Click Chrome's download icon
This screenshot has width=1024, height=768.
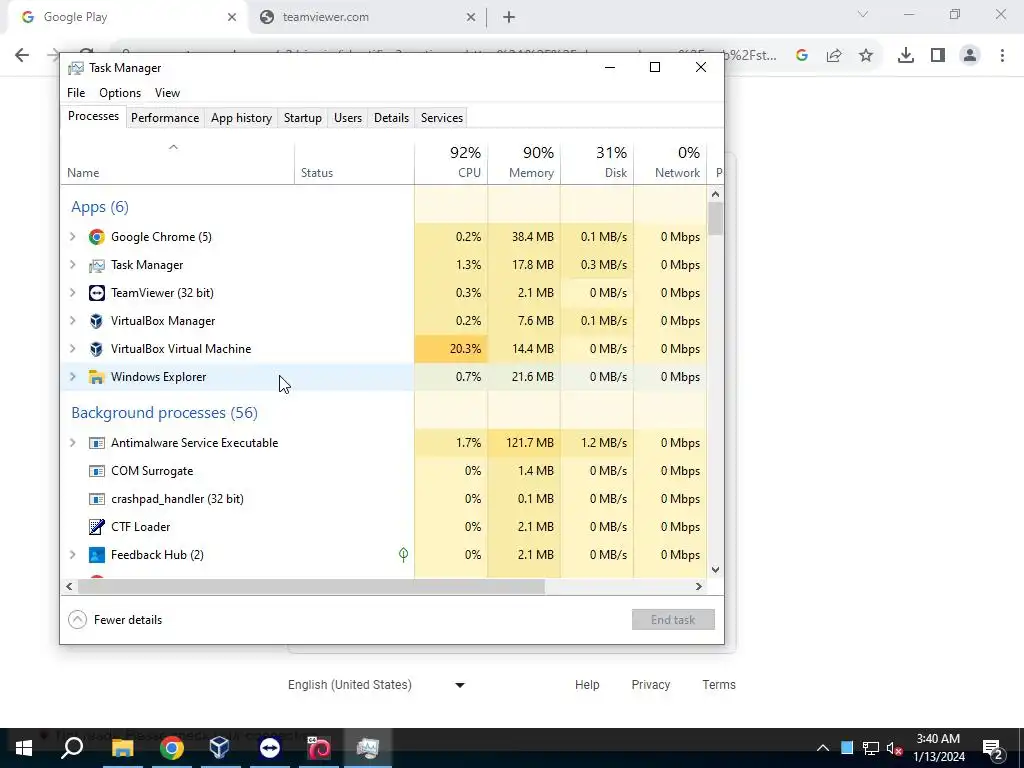[906, 56]
